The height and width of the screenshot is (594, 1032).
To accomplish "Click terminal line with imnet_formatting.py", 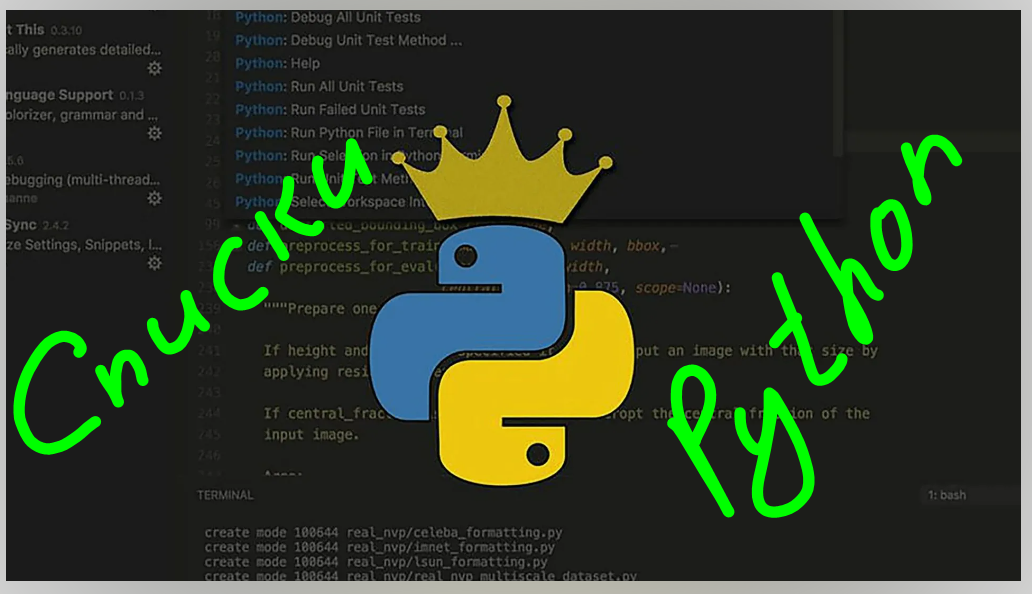I will (x=379, y=547).
